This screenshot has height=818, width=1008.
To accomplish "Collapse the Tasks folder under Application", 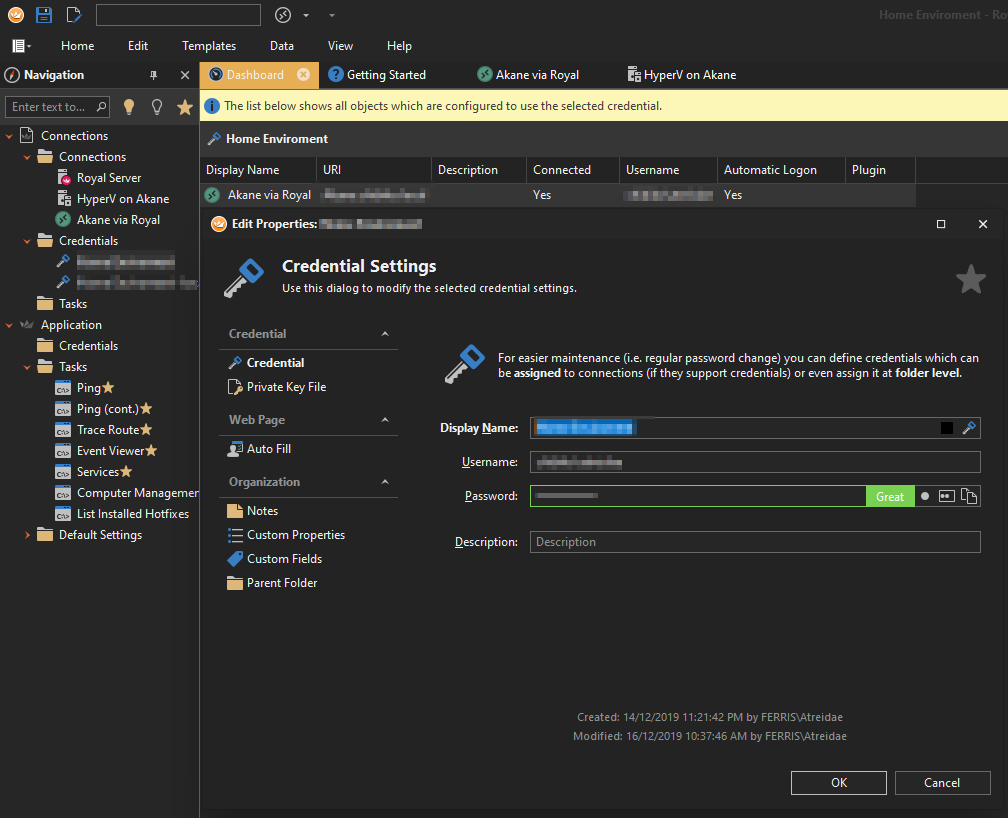I will [x=27, y=367].
